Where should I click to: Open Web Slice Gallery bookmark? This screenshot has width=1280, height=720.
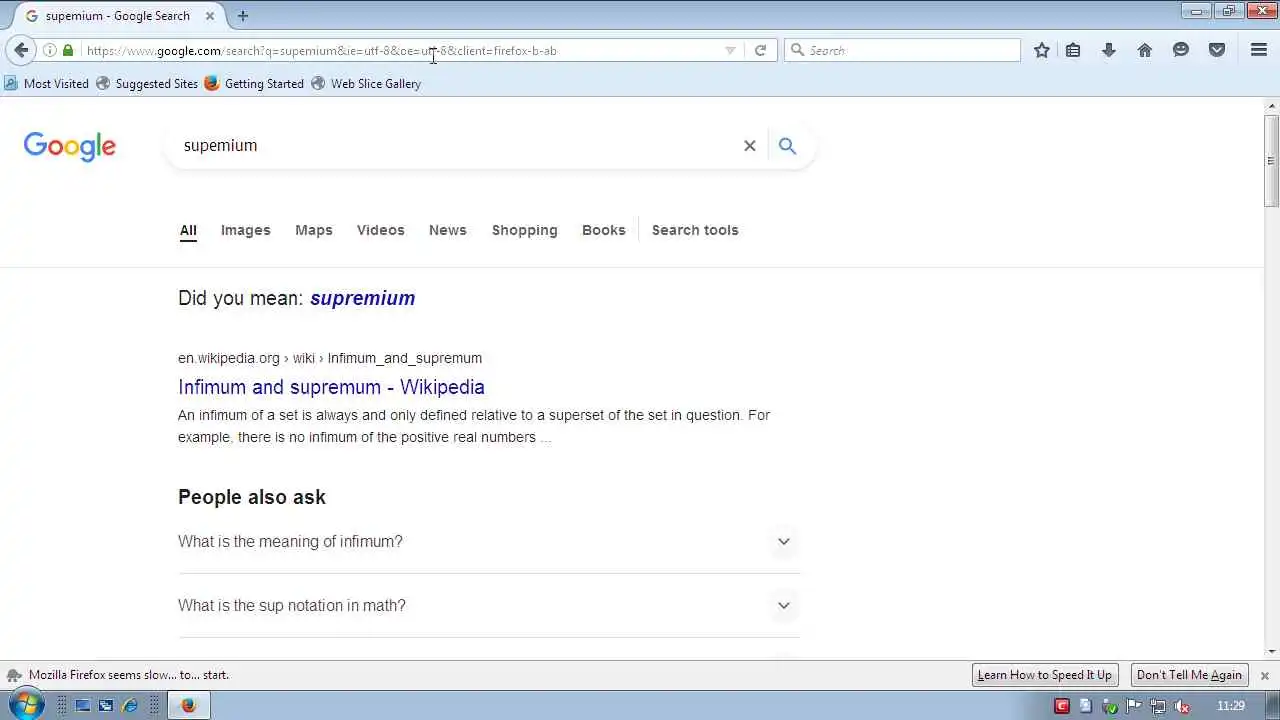(366, 84)
